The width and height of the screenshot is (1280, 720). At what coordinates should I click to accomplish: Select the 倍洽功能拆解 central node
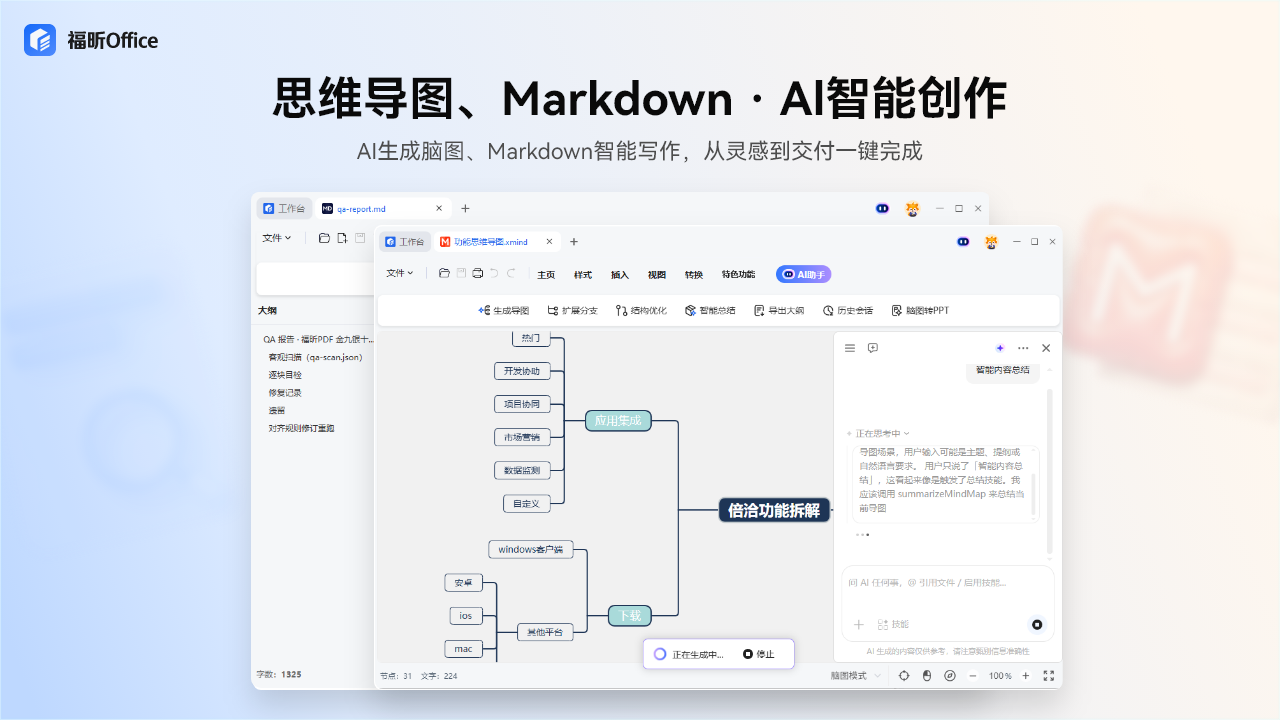[774, 510]
